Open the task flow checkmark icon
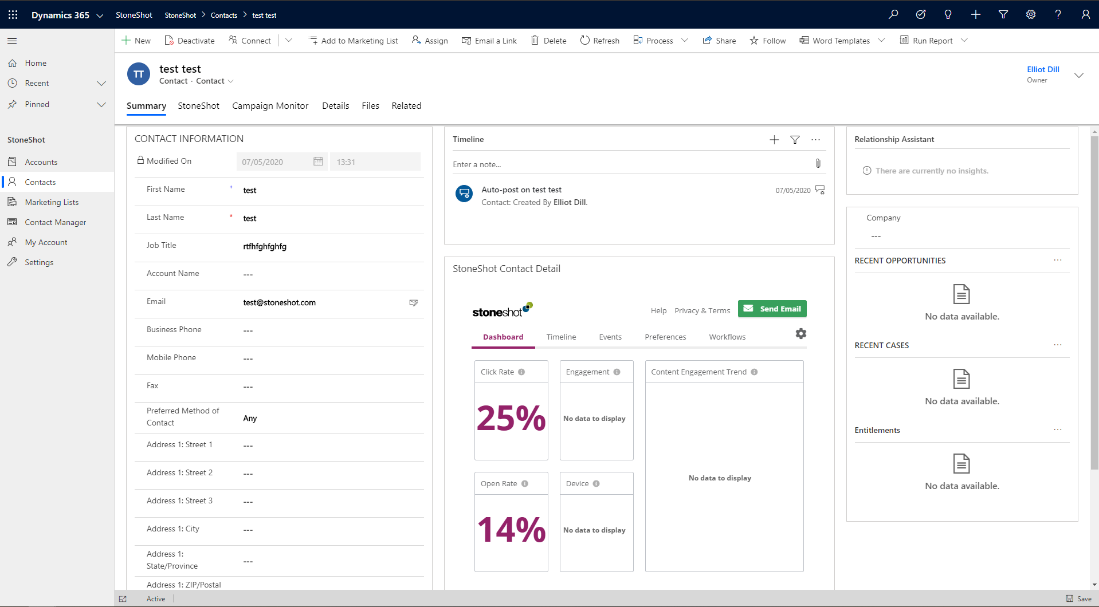 (920, 15)
